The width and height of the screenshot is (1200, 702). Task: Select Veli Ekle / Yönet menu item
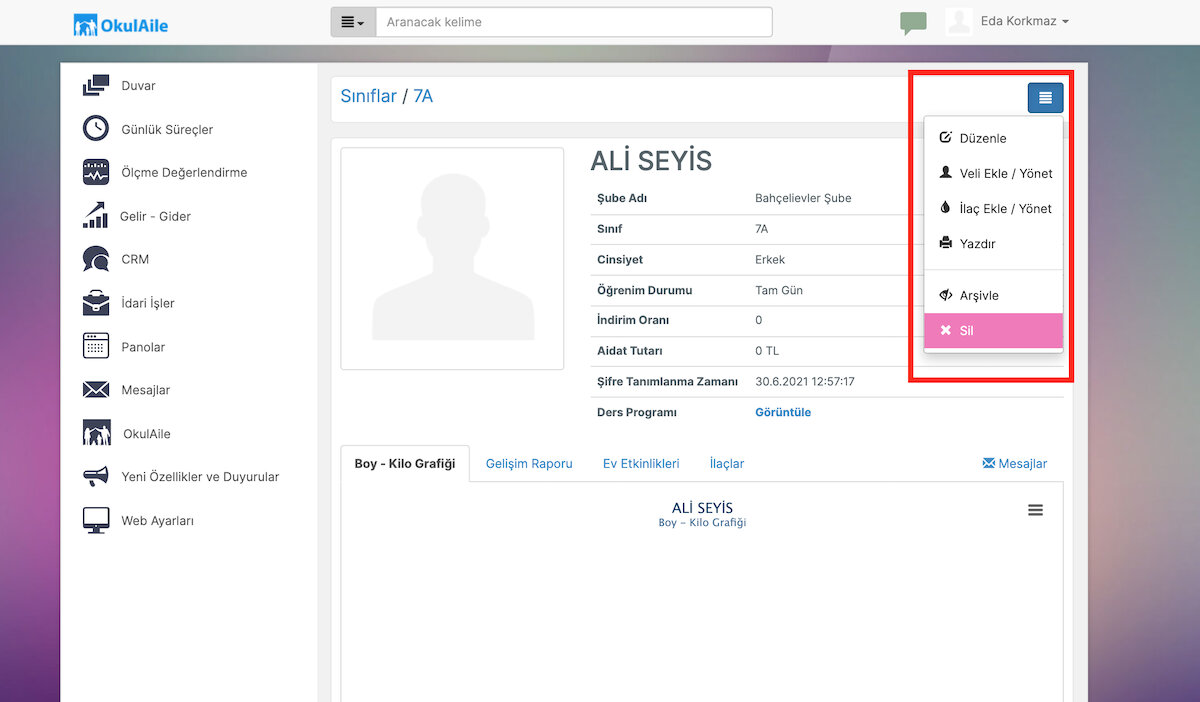tap(993, 173)
